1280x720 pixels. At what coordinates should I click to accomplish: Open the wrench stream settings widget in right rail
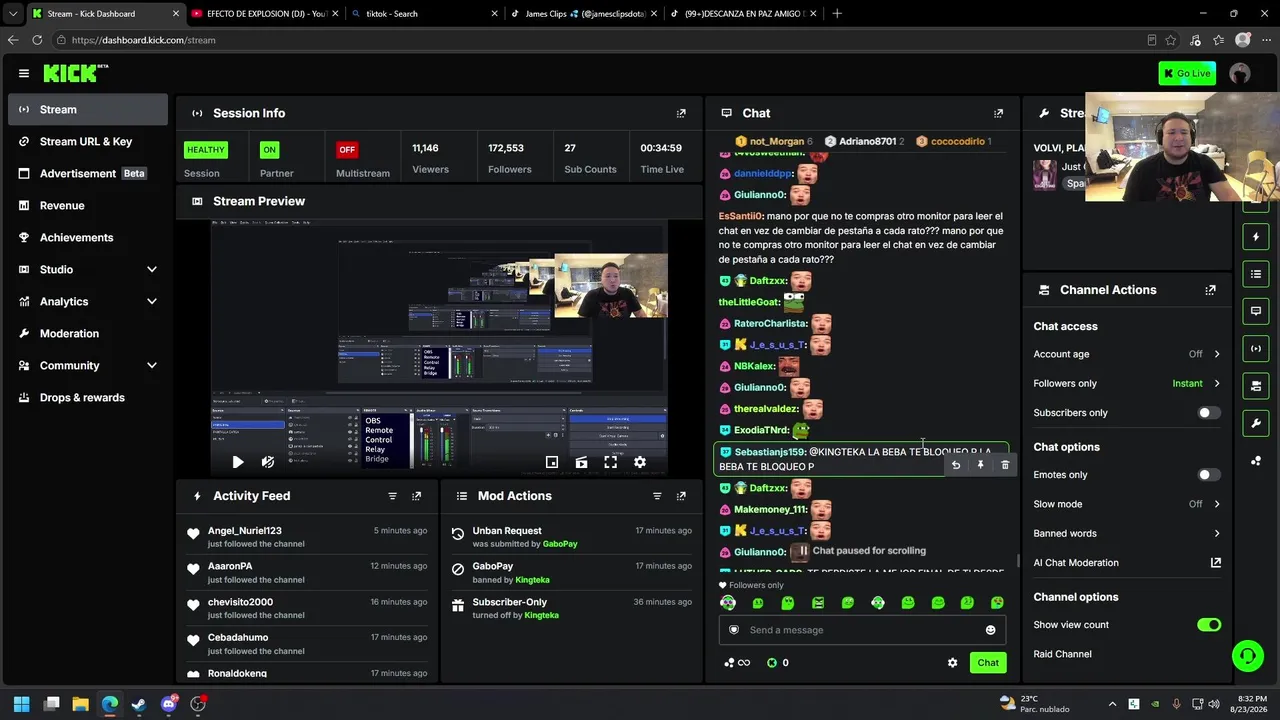pos(1256,423)
